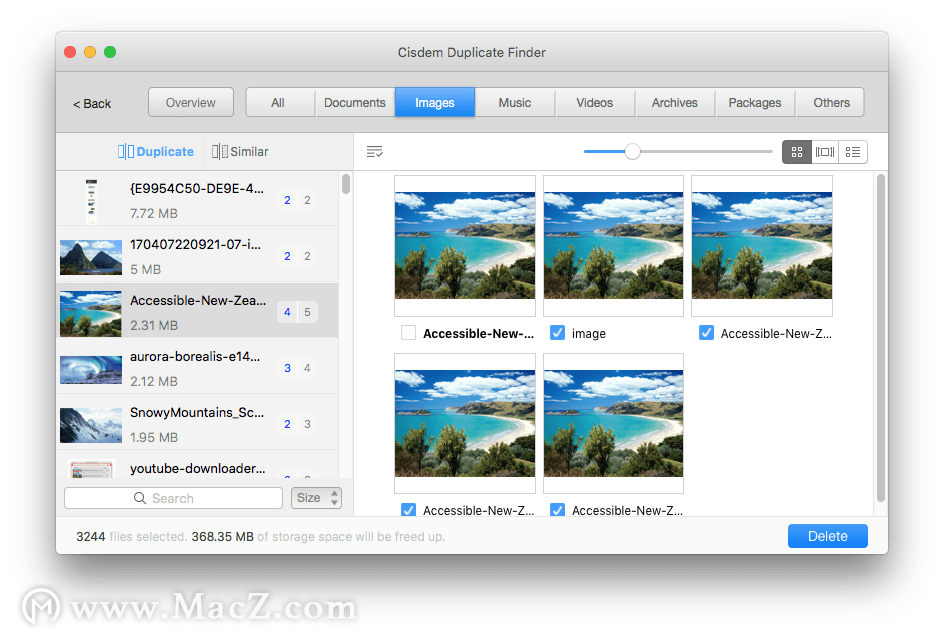944x634 pixels.
Task: Switch to list view icon
Action: 852,152
